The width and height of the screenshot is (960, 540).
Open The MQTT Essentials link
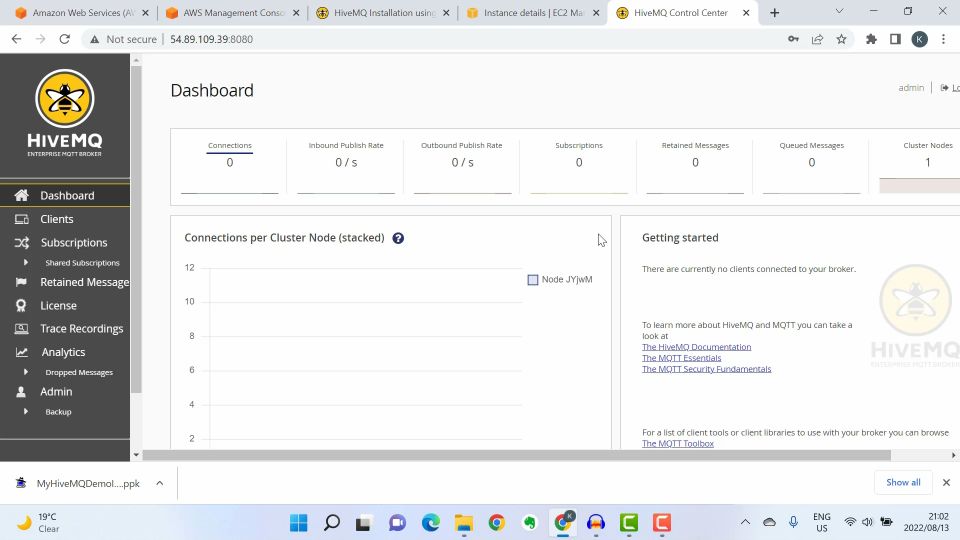pyautogui.click(x=681, y=358)
